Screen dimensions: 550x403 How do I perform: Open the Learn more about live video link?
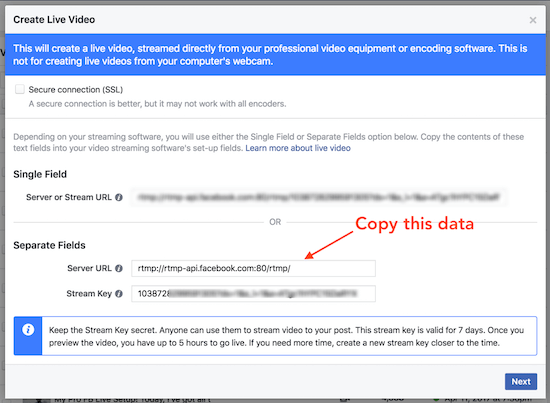click(298, 148)
